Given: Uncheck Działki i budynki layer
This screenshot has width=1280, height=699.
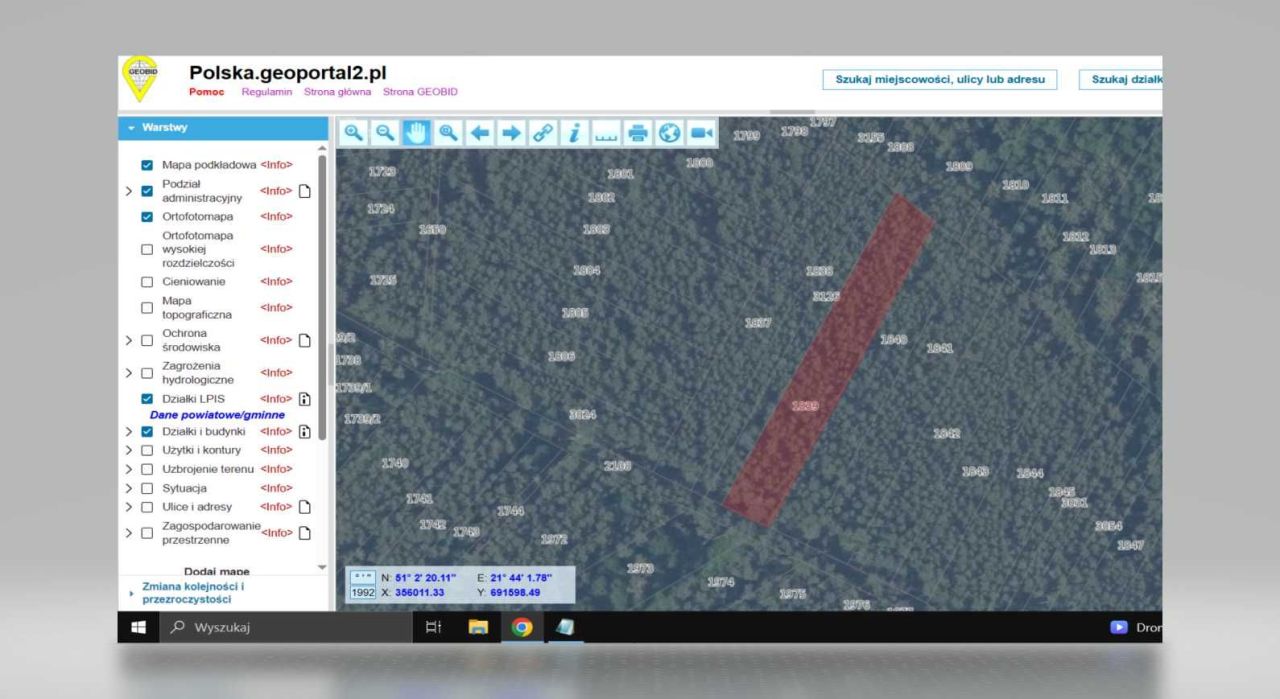Looking at the screenshot, I should click(x=148, y=432).
